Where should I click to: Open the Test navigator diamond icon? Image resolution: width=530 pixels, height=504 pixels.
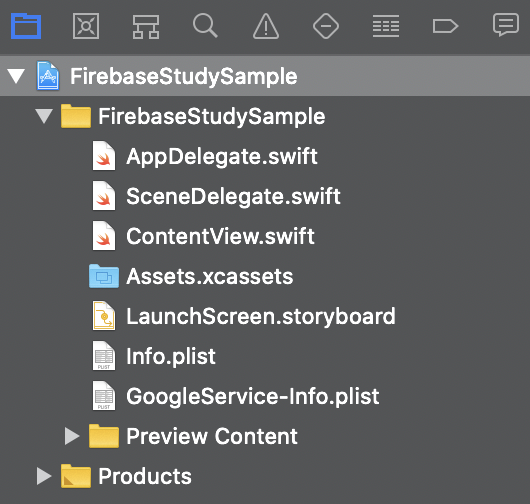(x=326, y=26)
